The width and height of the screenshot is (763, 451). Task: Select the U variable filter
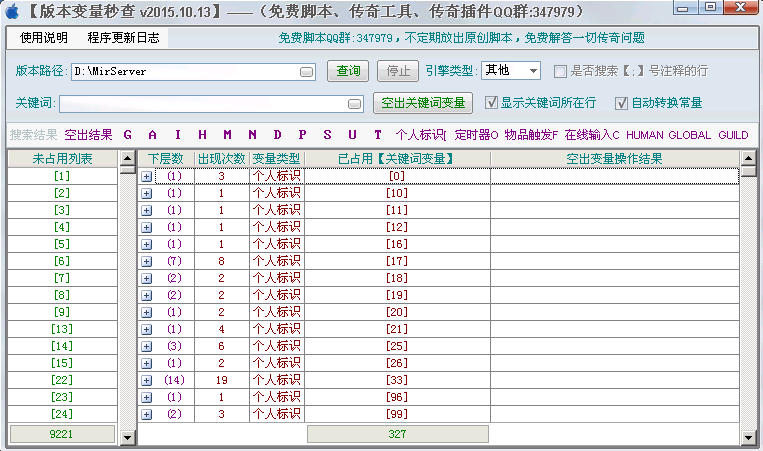tap(352, 135)
